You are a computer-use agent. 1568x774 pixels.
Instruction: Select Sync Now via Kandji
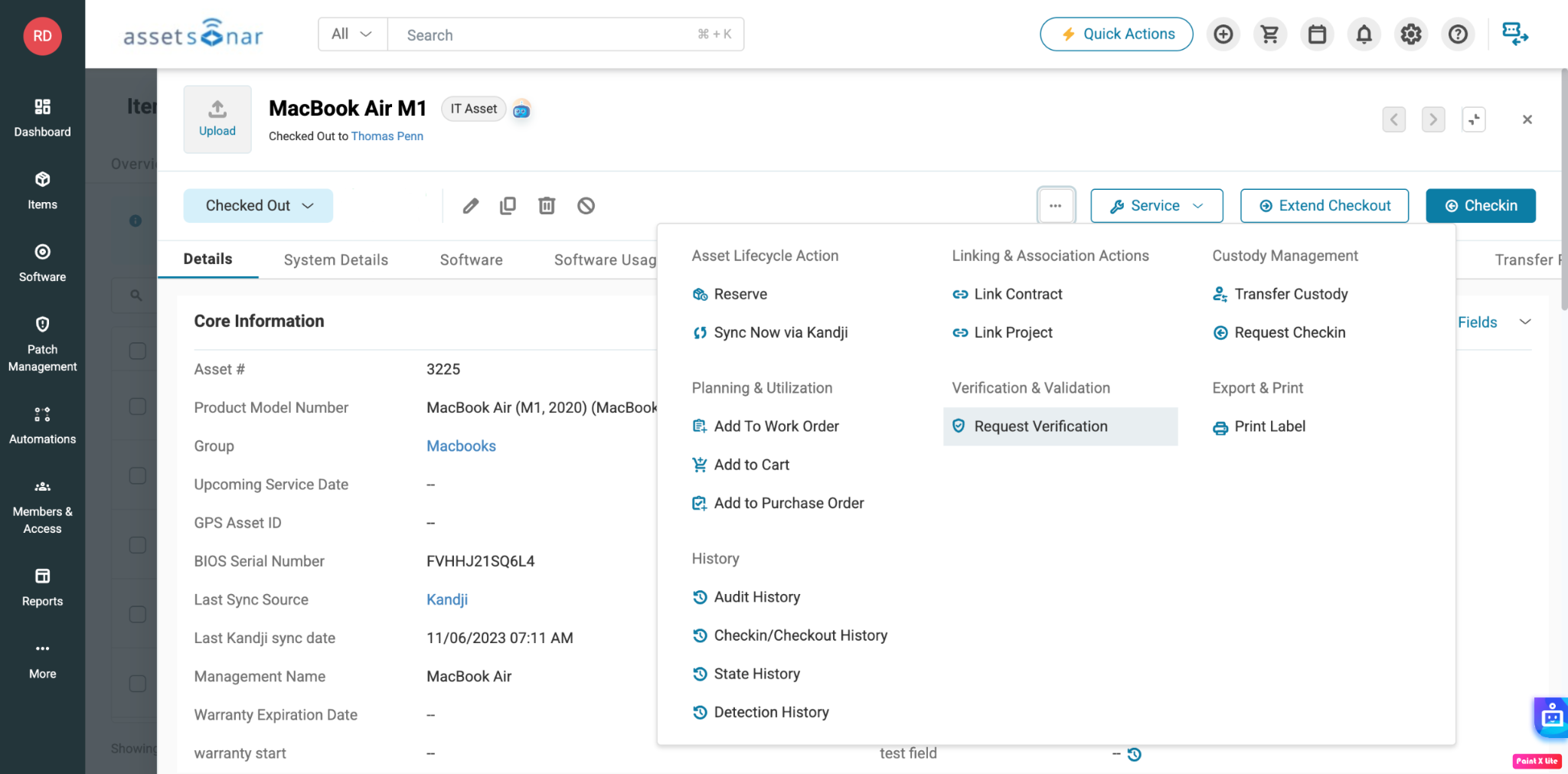[x=770, y=332]
